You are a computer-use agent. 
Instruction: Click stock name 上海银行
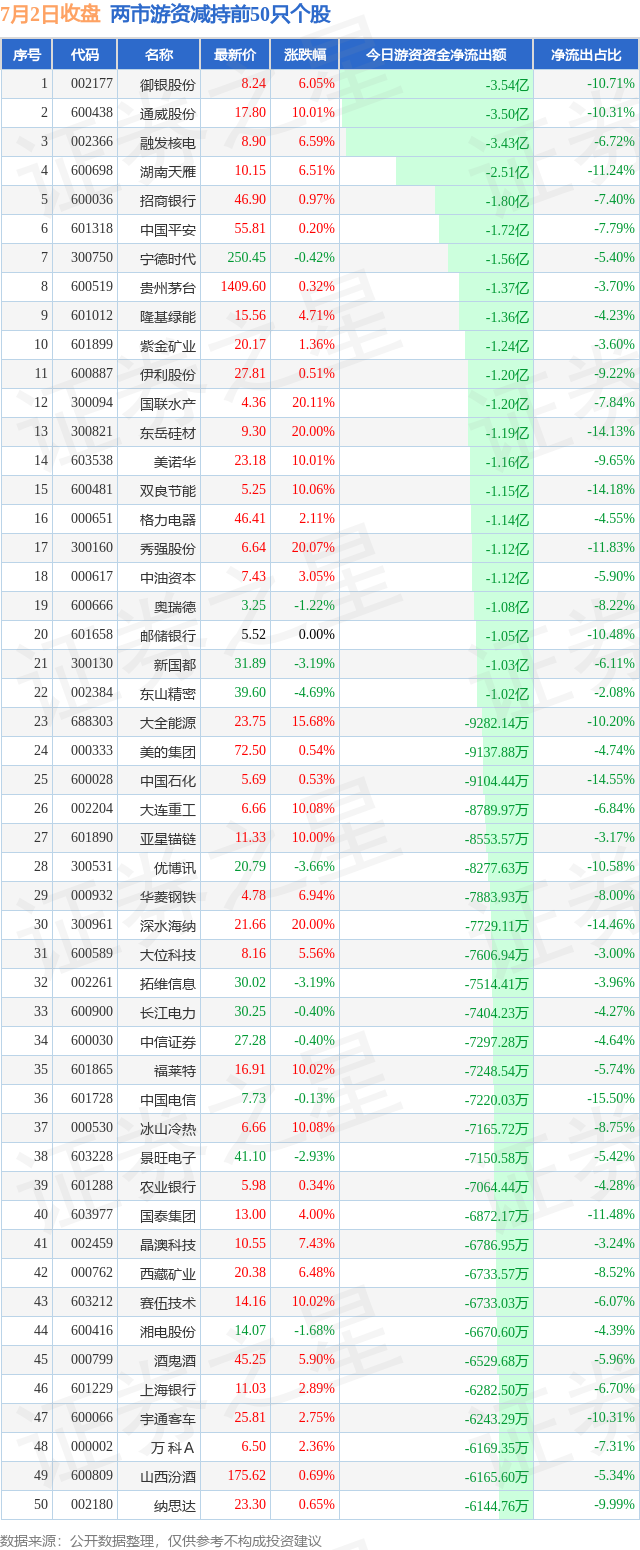(168, 1390)
